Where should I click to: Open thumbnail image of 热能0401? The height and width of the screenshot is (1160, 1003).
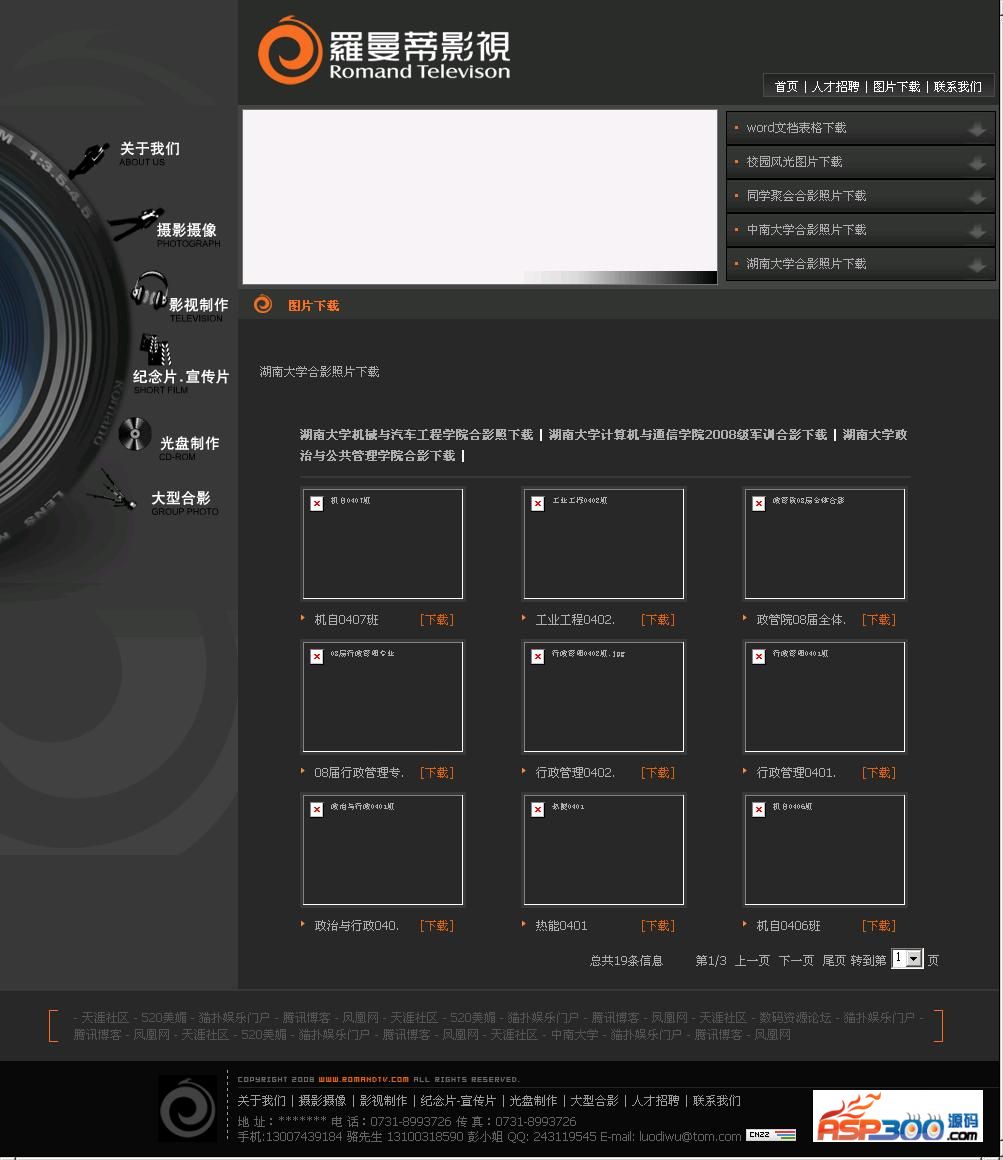click(x=604, y=850)
